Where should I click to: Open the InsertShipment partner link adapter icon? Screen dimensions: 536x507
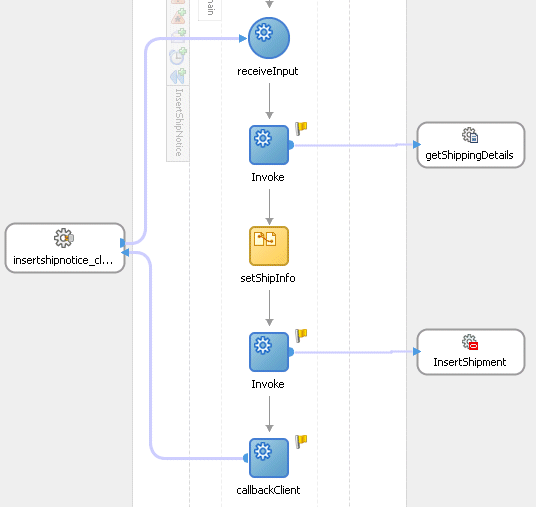click(x=470, y=342)
